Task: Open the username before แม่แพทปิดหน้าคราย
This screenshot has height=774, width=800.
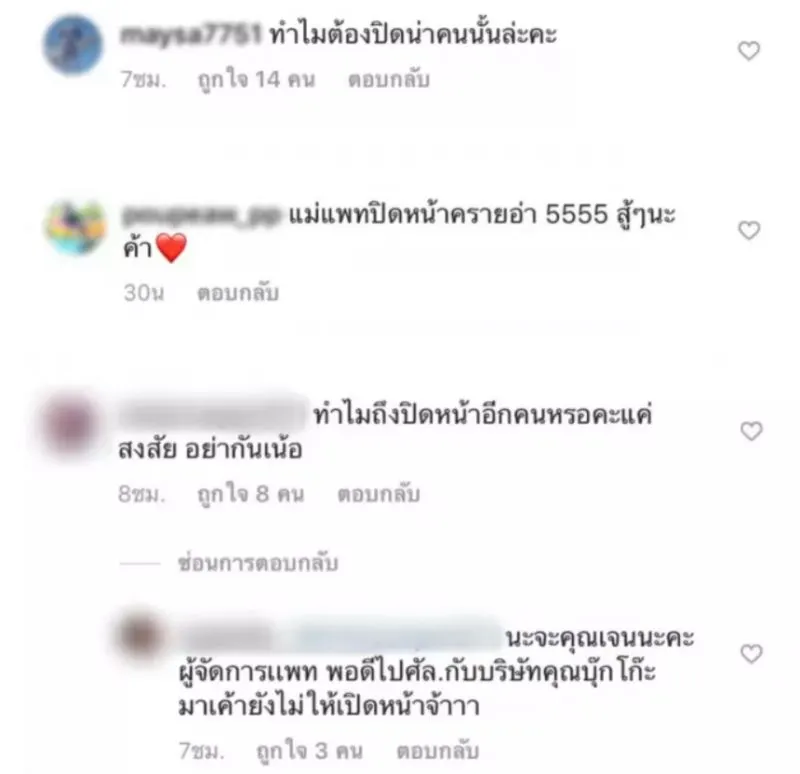Action: pyautogui.click(x=201, y=215)
